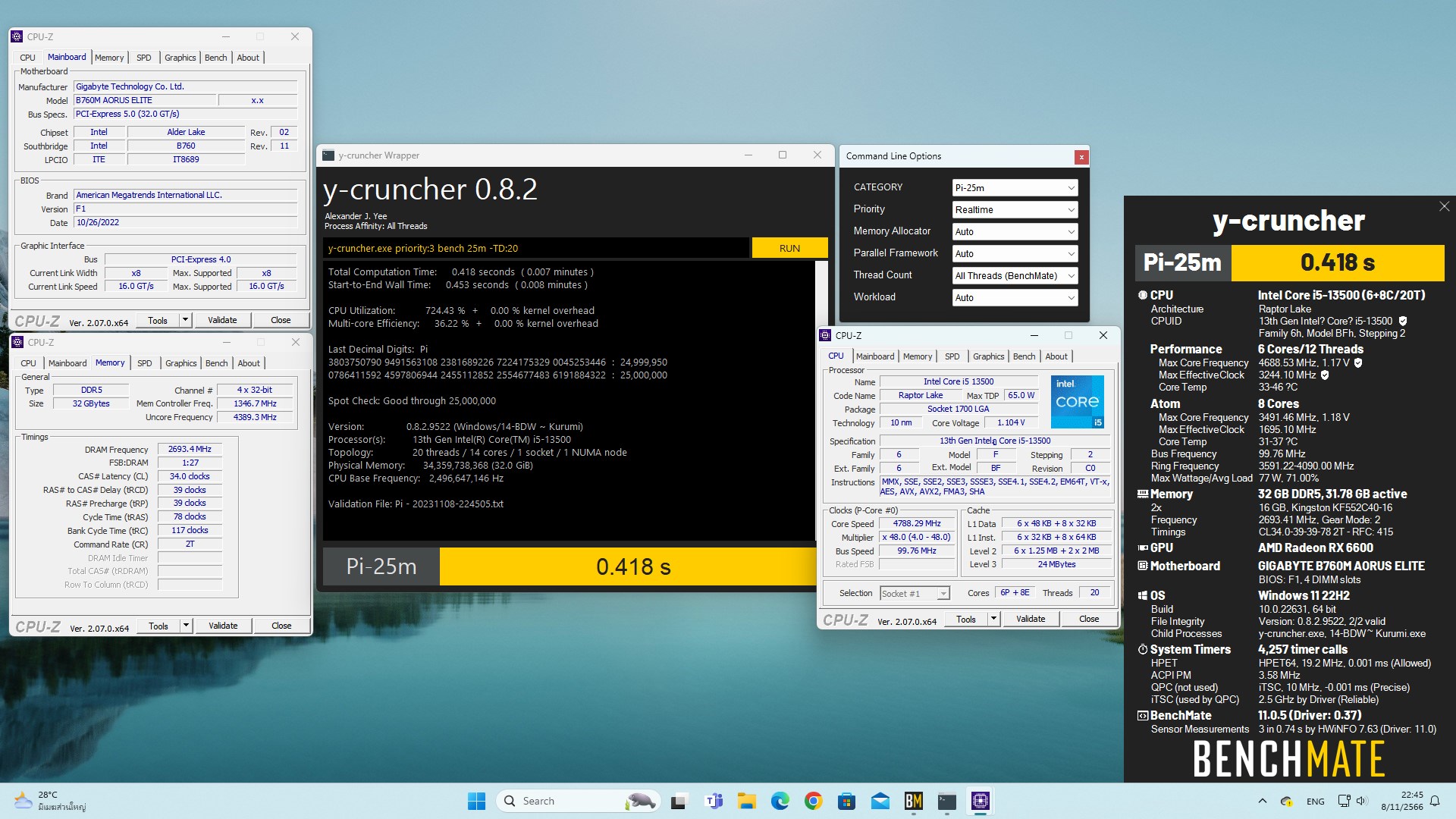Image resolution: width=1456 pixels, height=819 pixels.
Task: Click Close button in CPU-Z CPU window
Action: 1089,619
